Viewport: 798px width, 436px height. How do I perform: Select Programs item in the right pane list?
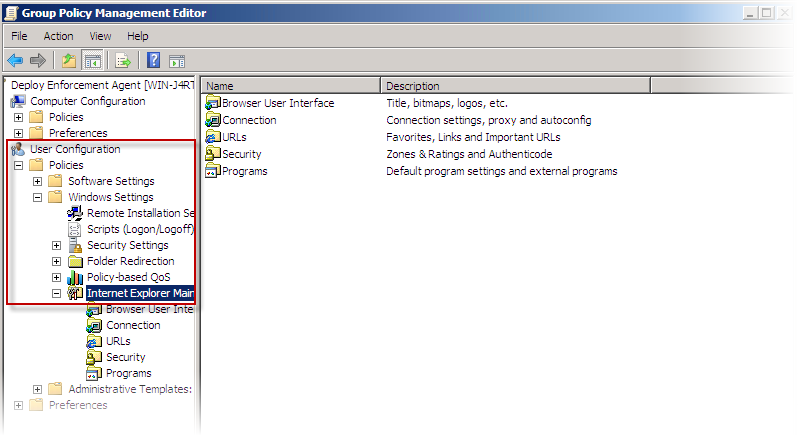point(244,171)
